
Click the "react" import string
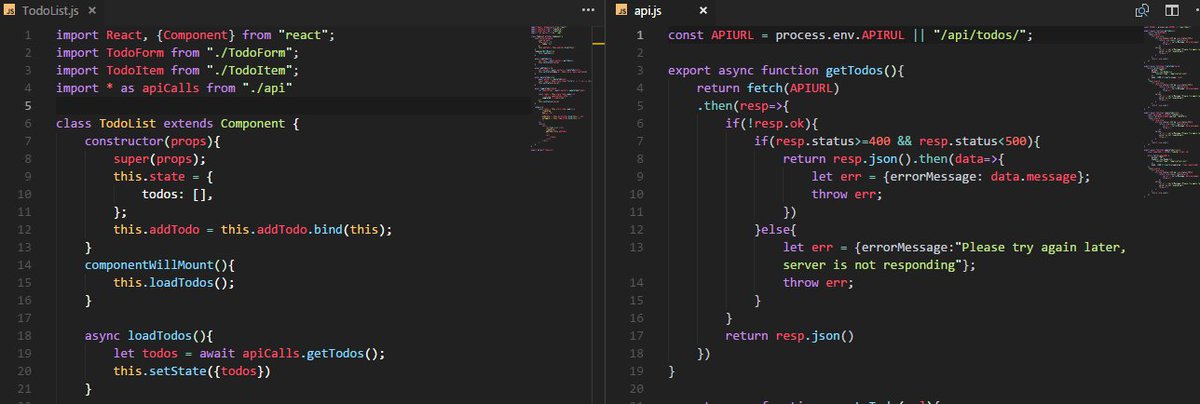pyautogui.click(x=301, y=35)
